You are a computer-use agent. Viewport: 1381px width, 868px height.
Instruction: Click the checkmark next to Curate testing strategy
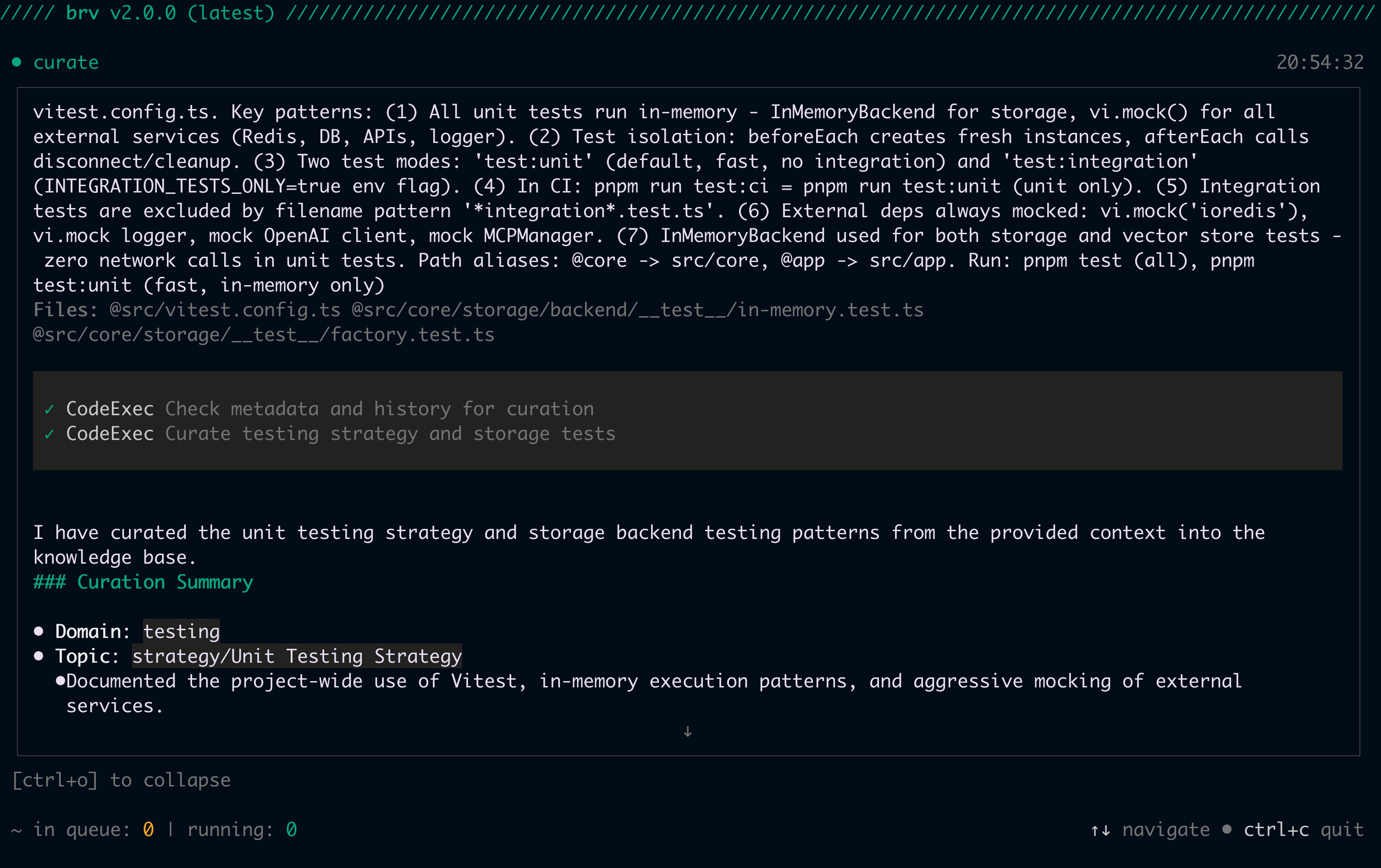coord(50,434)
